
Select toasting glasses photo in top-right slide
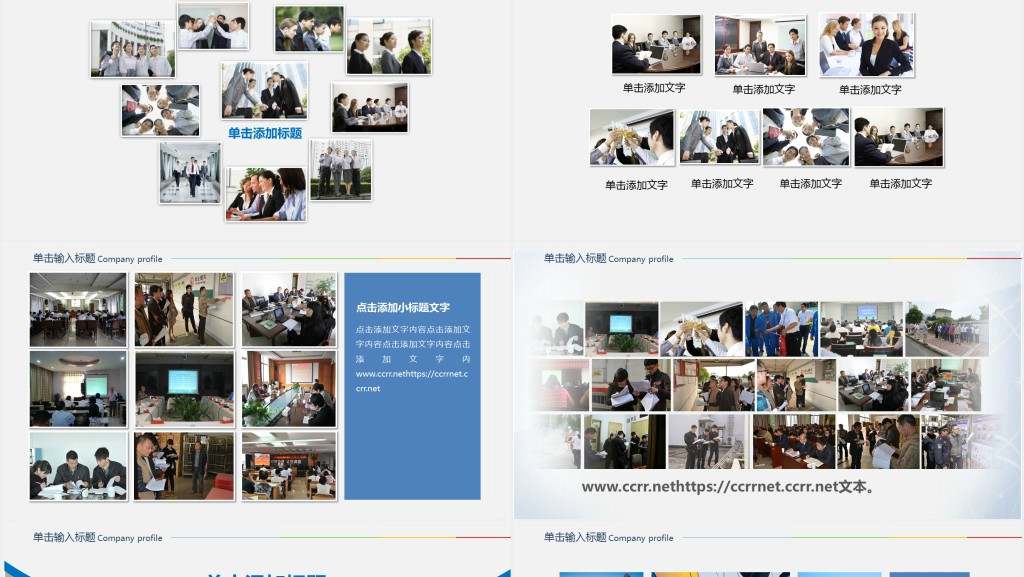tap(632, 137)
